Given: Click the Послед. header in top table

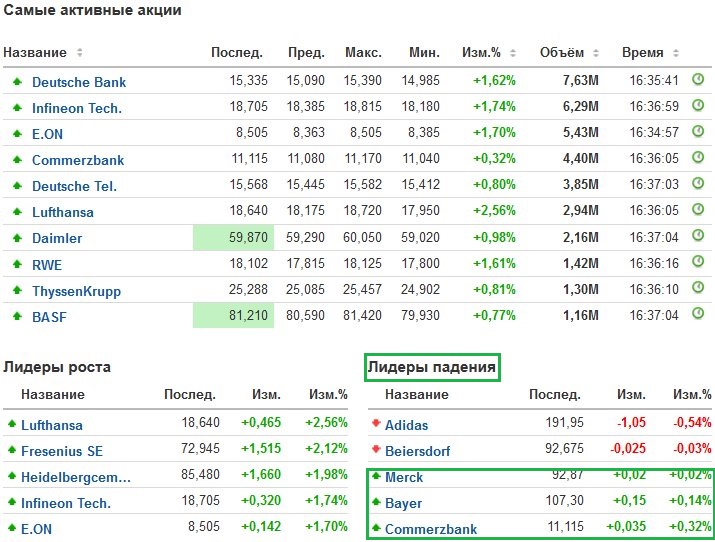Looking at the screenshot, I should point(236,53).
